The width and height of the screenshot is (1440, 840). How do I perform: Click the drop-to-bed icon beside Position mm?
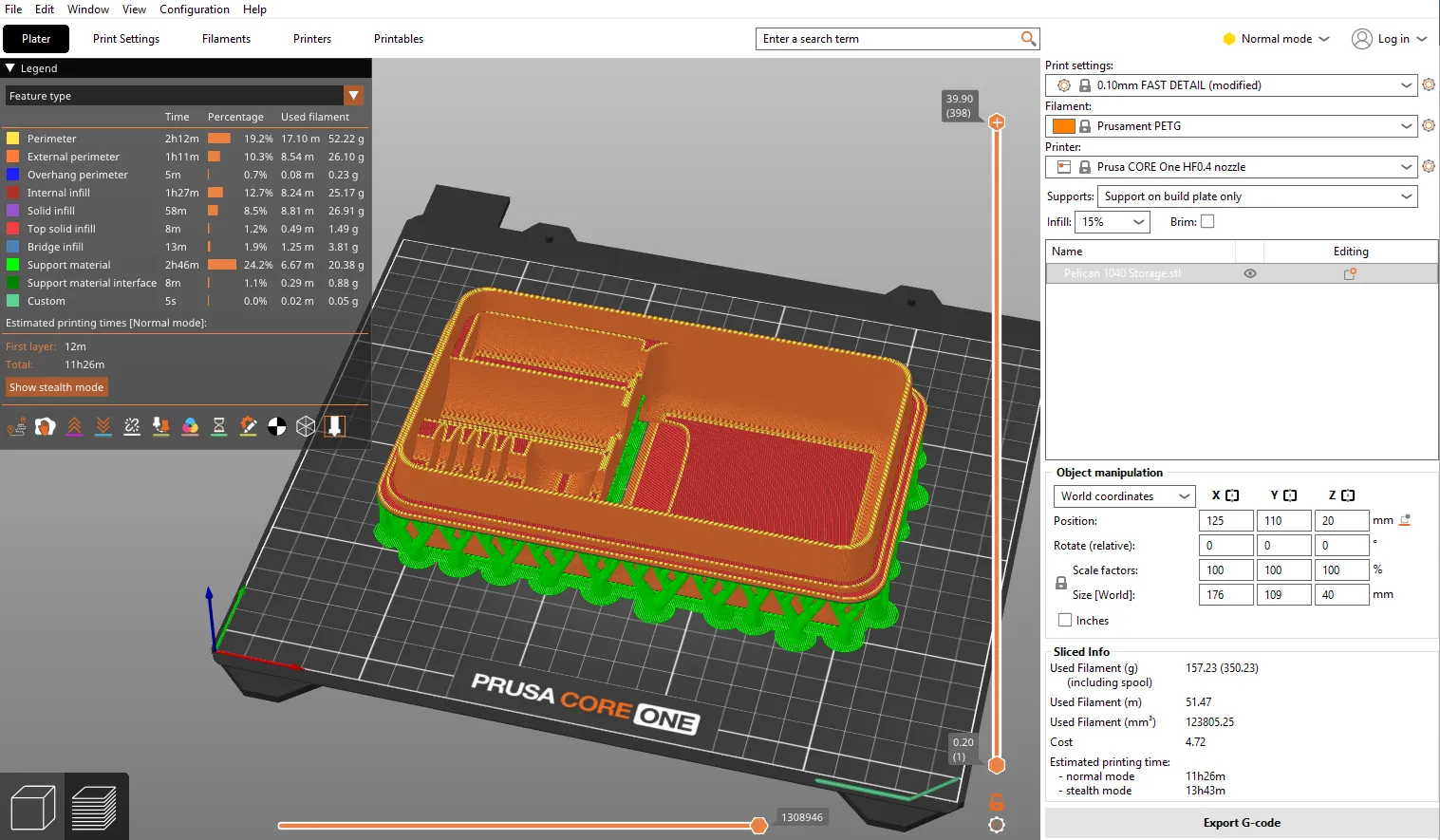coord(1405,520)
